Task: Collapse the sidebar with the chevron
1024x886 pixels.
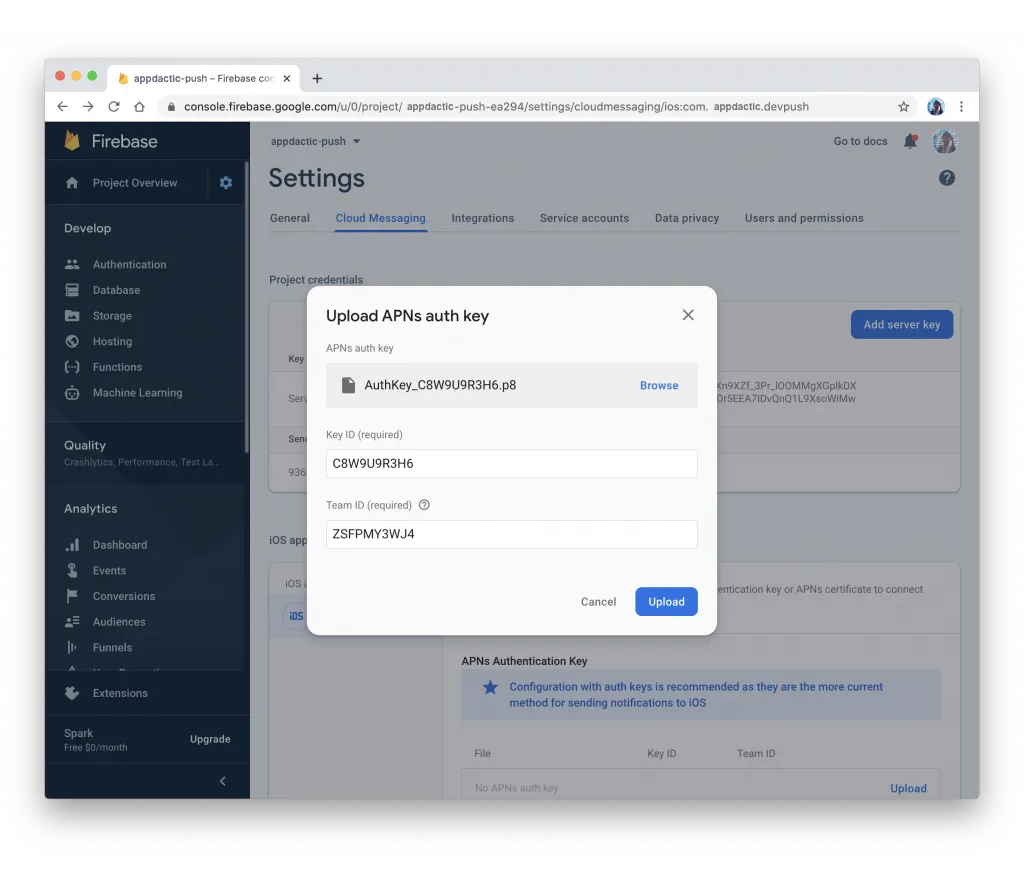Action: (222, 781)
